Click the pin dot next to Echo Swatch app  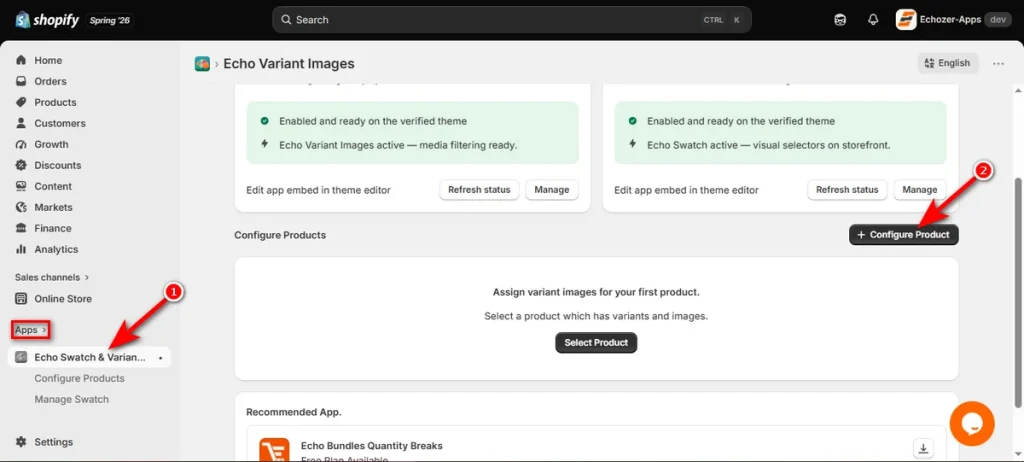(161, 358)
